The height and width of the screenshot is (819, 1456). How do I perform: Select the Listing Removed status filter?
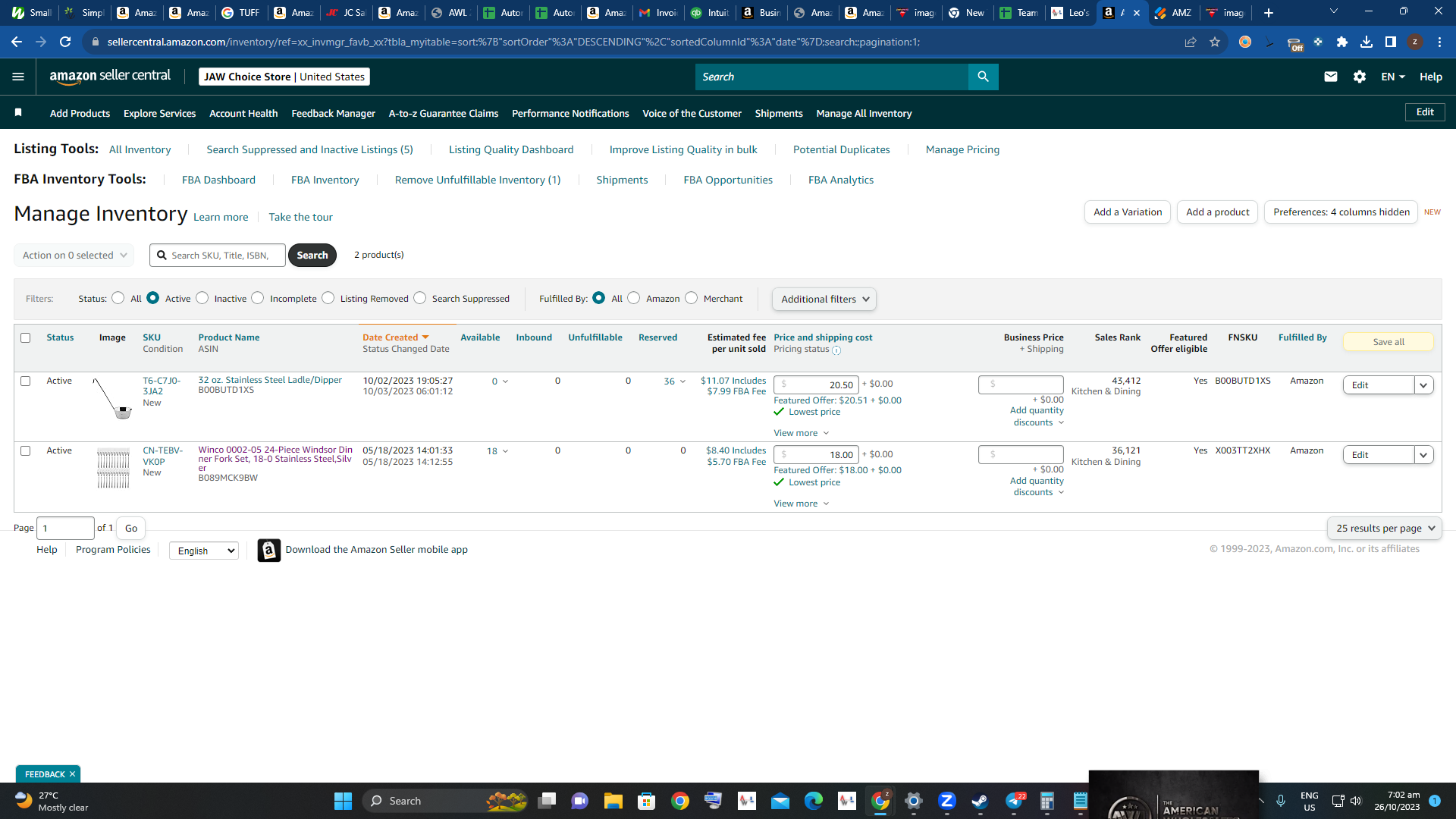point(328,298)
